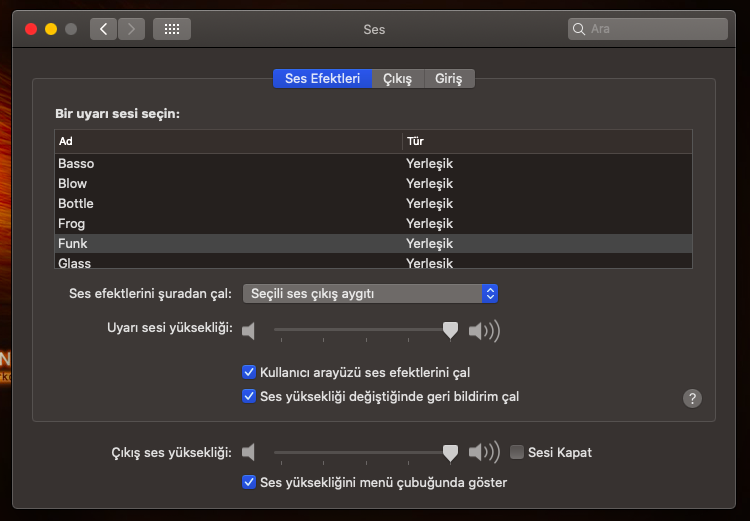Viewport: 750px width, 521px height.
Task: Click loud speaker icon for output volume
Action: [484, 452]
